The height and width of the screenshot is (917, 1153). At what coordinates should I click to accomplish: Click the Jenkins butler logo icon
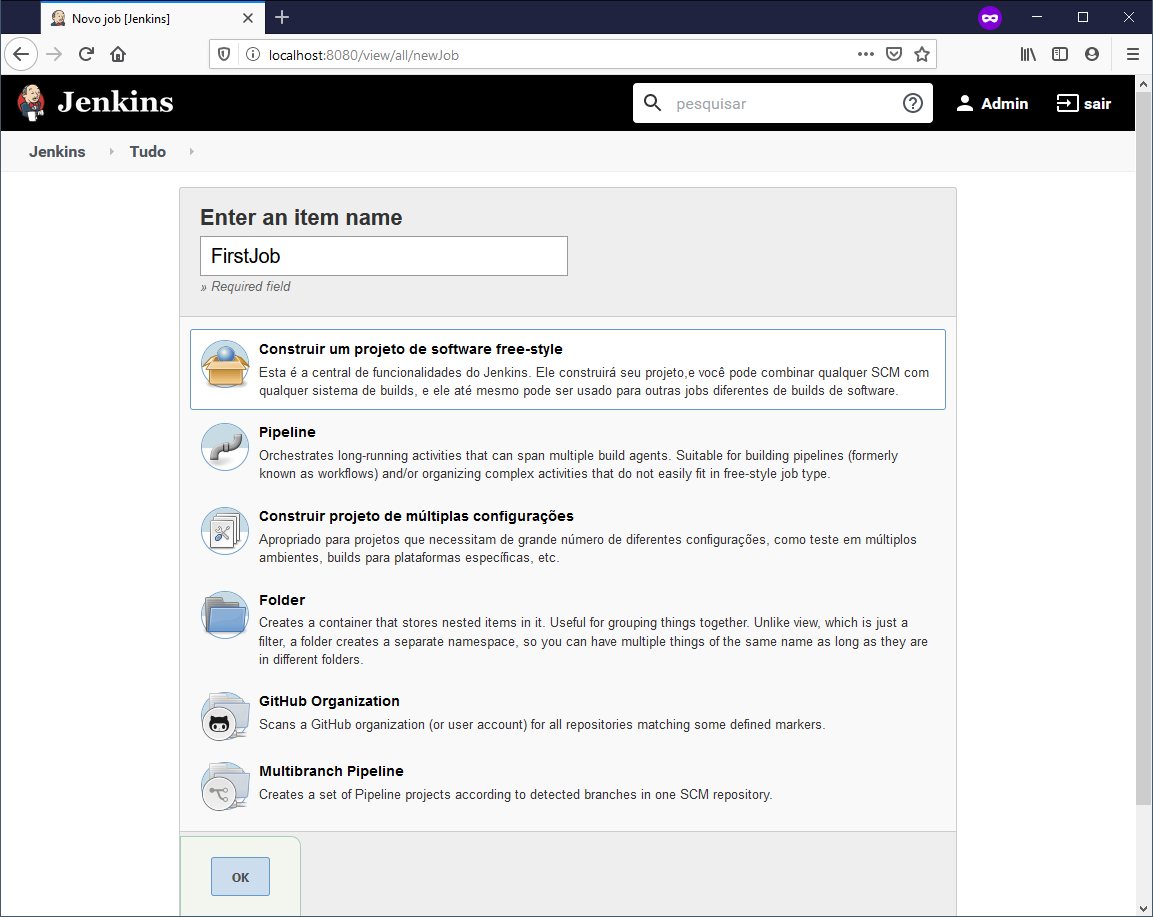31,102
